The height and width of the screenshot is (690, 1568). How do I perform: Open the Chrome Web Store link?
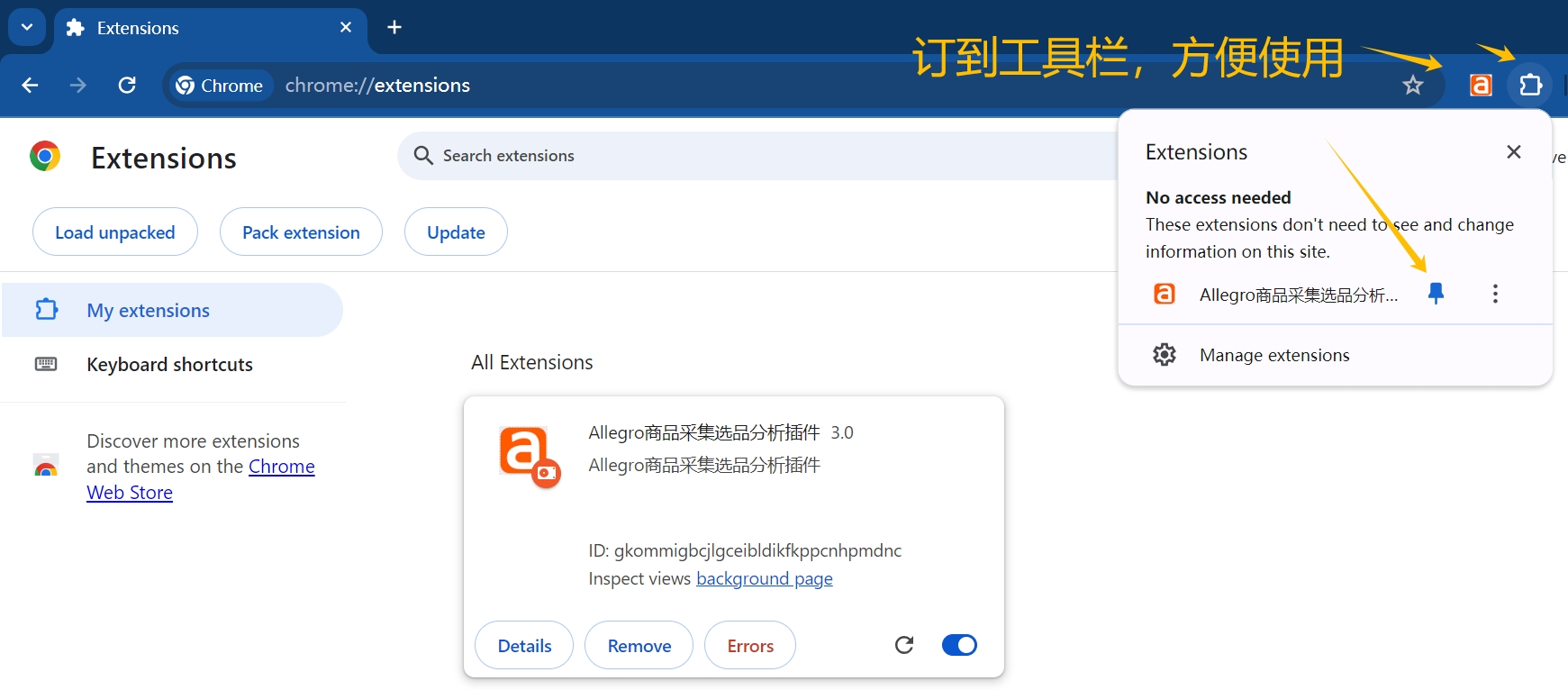pyautogui.click(x=201, y=479)
